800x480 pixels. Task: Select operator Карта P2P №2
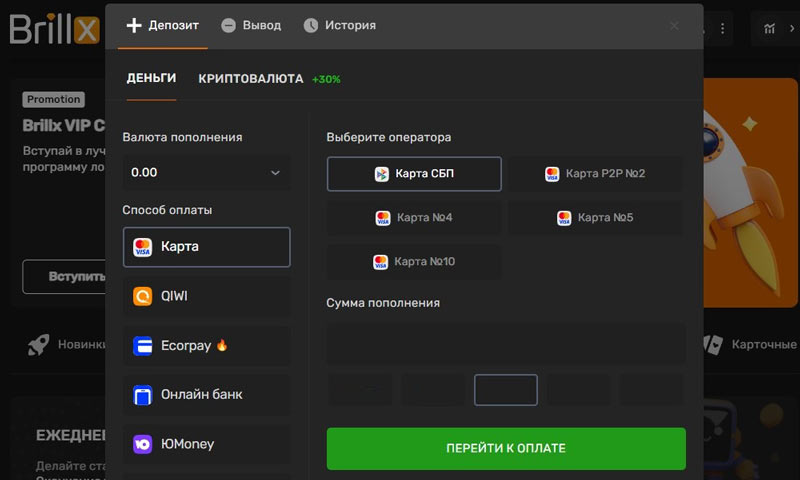click(x=595, y=174)
